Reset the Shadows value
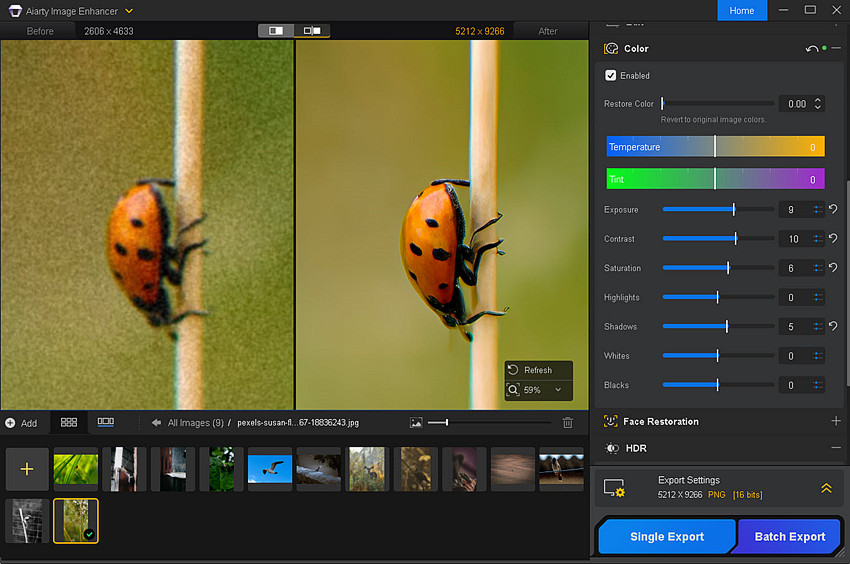The image size is (850, 564). [x=834, y=326]
